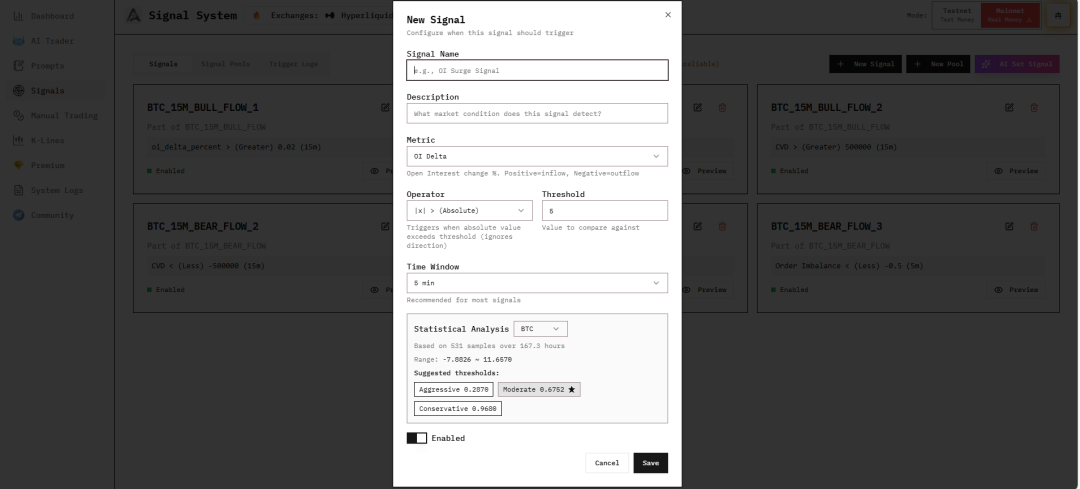1080x489 pixels.
Task: Choose Moderate 0.6752 threshold
Action: pos(539,390)
